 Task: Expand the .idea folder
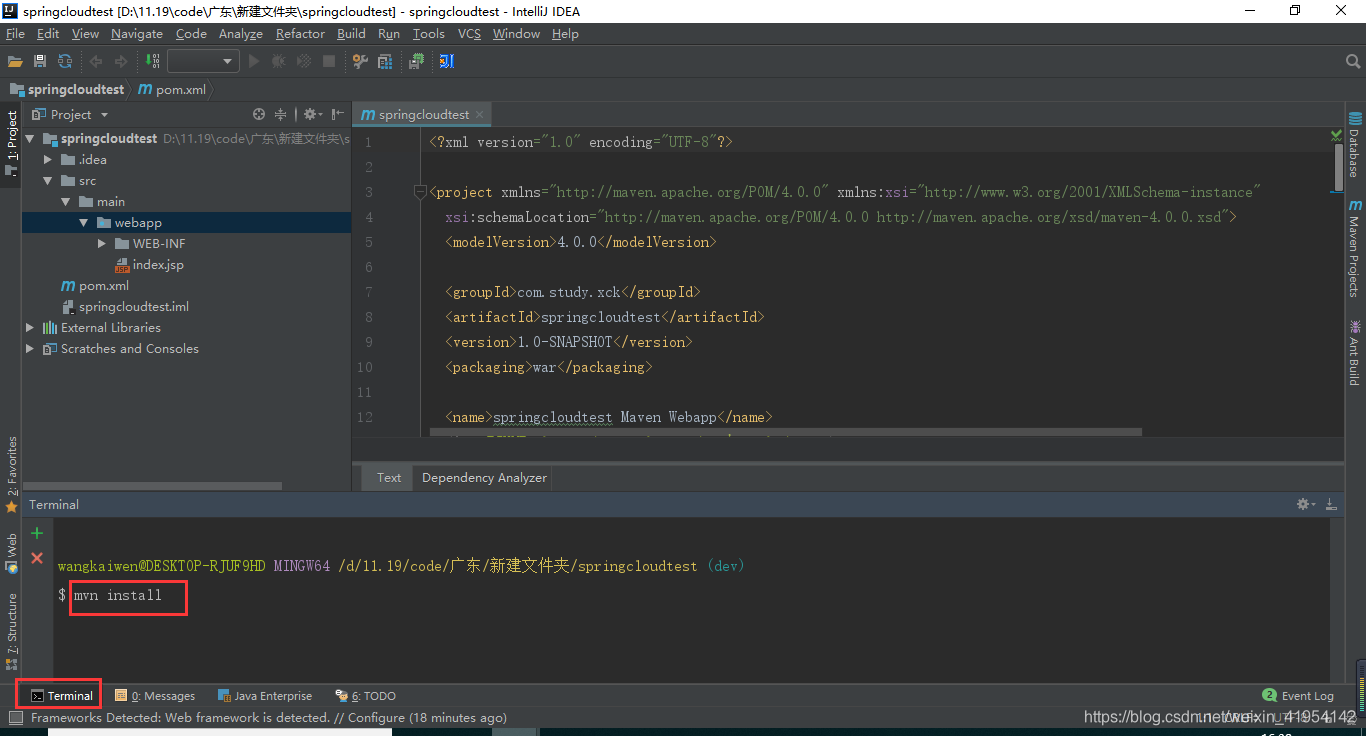[x=48, y=160]
